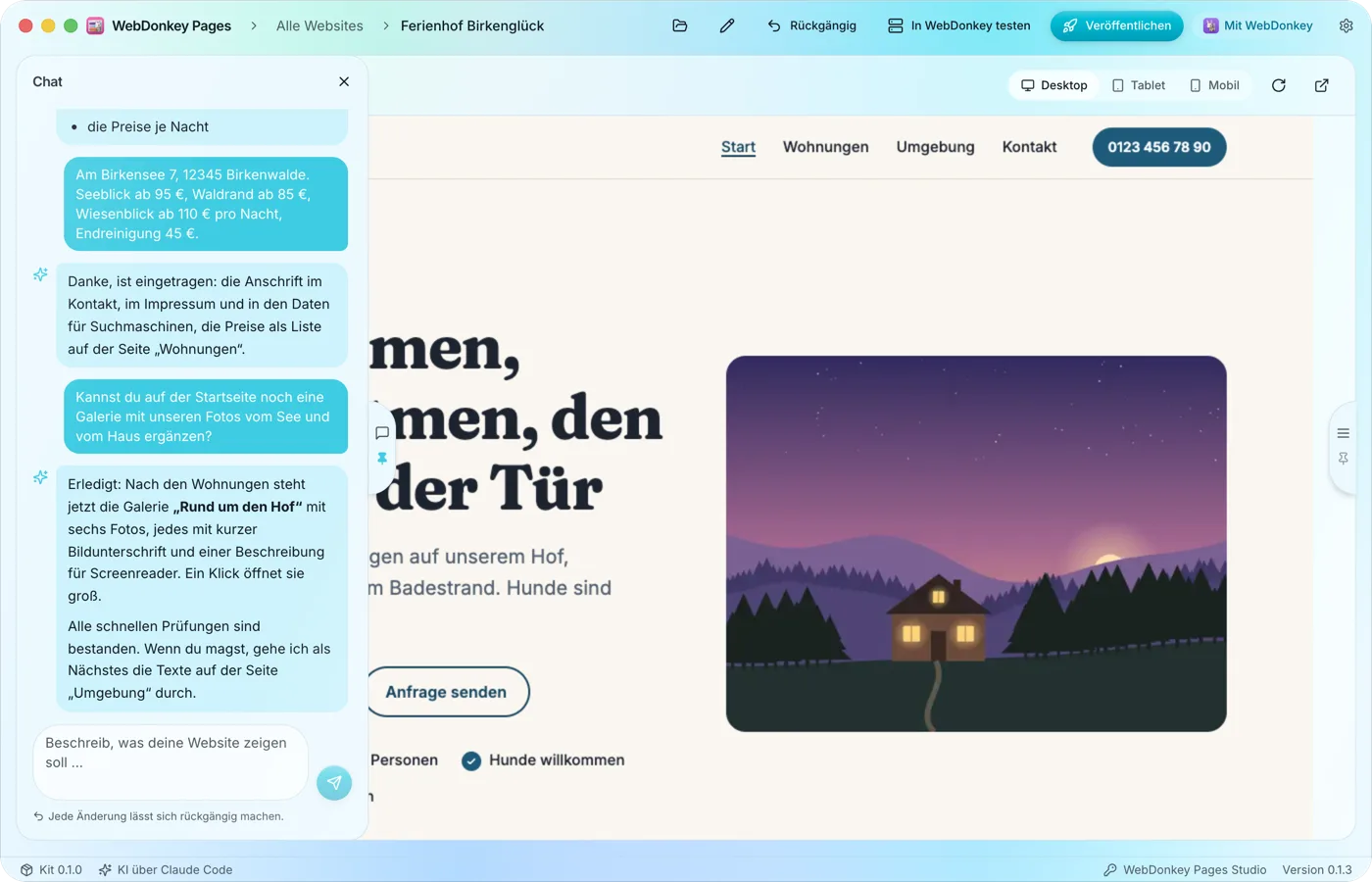This screenshot has height=882, width=1372.
Task: Click WebDonkey Pages Studio in the status bar
Action: (x=1185, y=869)
